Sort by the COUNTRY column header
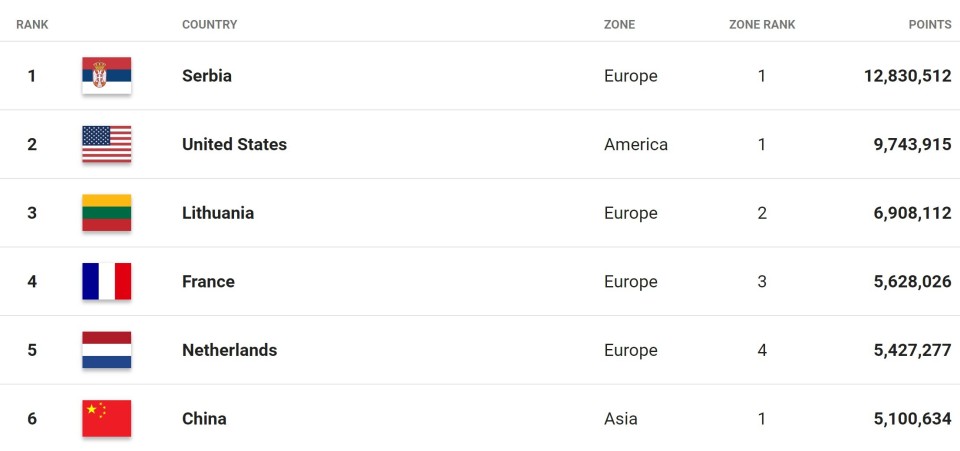The image size is (960, 451). pos(209,25)
